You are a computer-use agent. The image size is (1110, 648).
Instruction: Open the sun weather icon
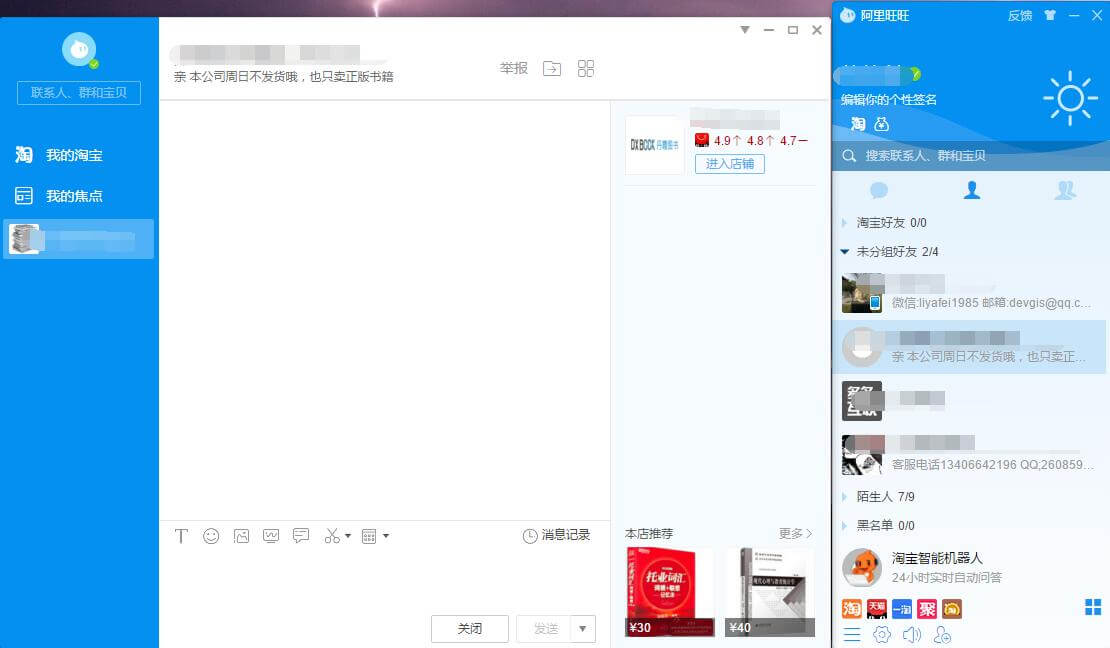(1070, 98)
